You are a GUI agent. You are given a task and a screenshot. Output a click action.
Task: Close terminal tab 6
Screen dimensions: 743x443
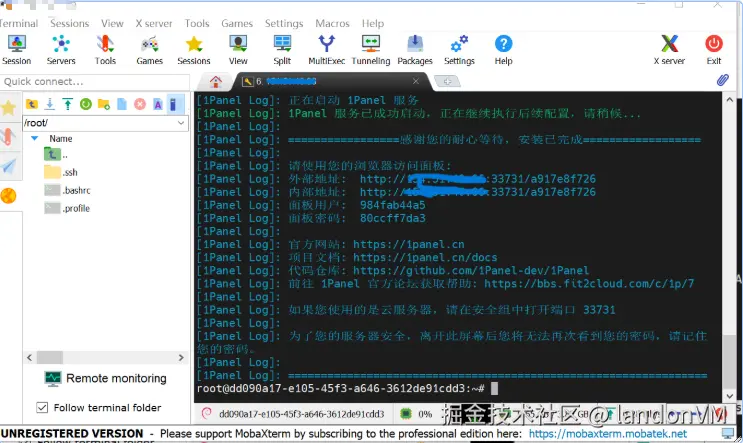coord(416,81)
